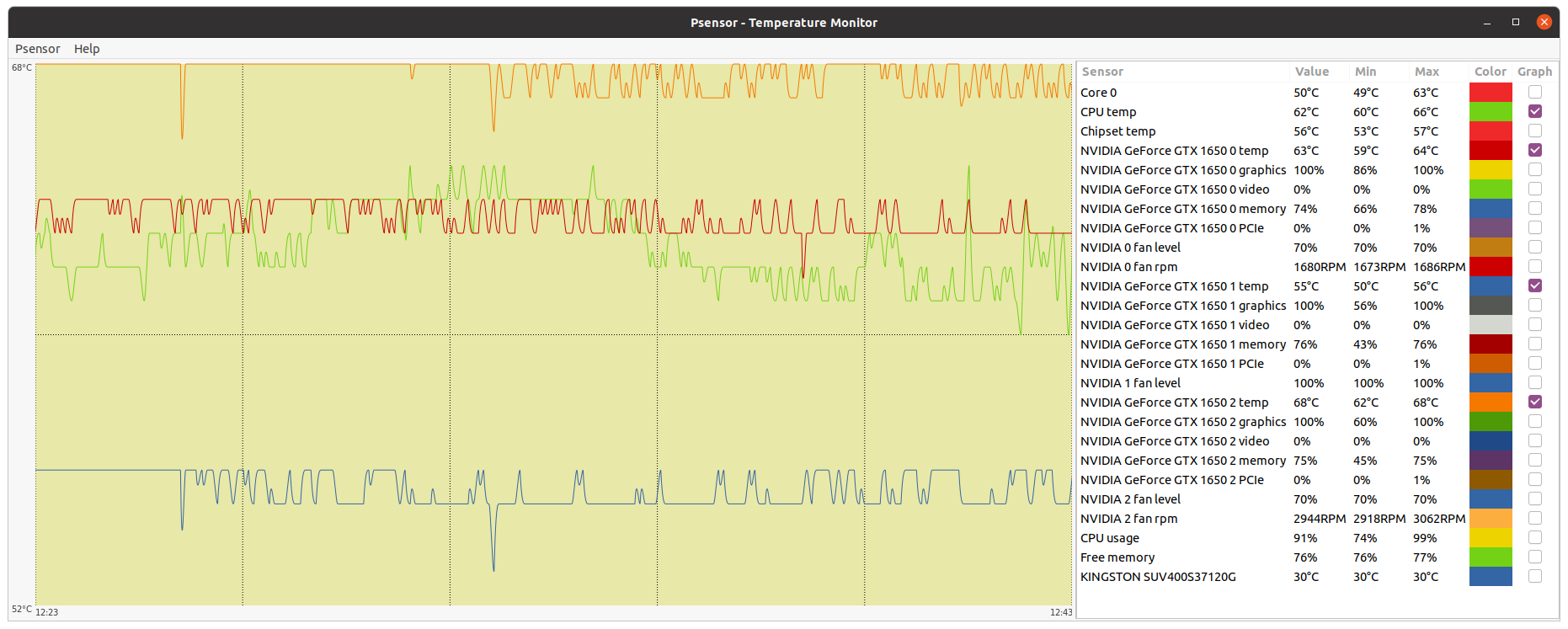The width and height of the screenshot is (1568, 629).
Task: Sort sensors by the Sensor column header
Action: (x=1102, y=72)
